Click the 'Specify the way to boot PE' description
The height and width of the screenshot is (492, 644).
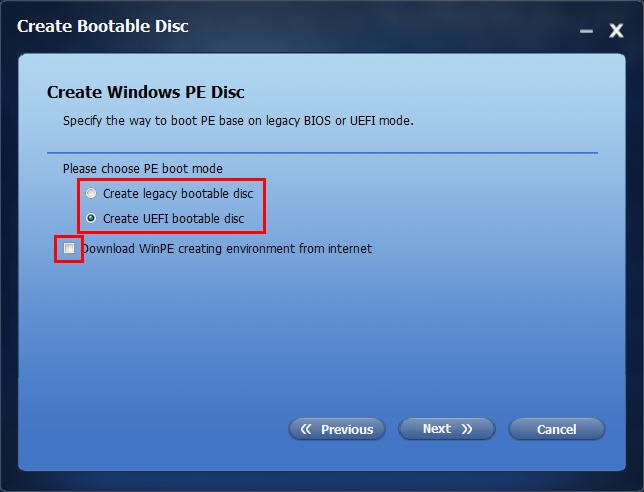coord(238,121)
